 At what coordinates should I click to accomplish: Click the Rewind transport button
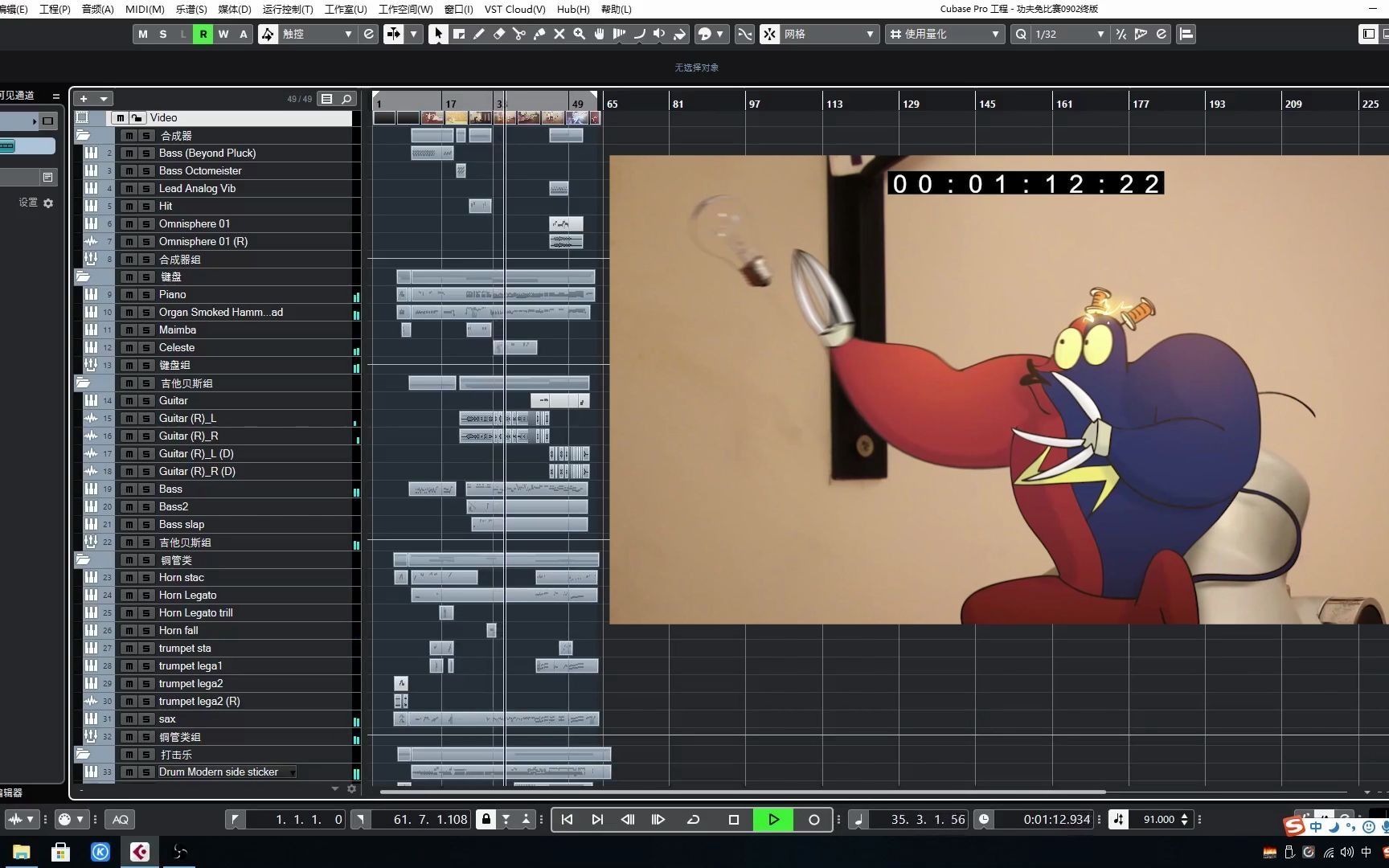pyautogui.click(x=628, y=820)
